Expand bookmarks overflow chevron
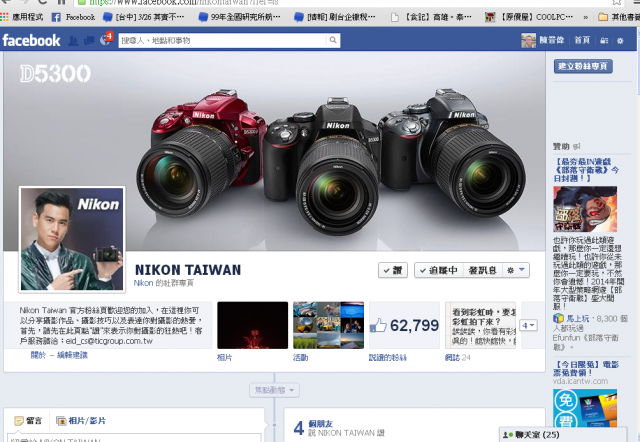The width and height of the screenshot is (640, 442). [x=586, y=17]
